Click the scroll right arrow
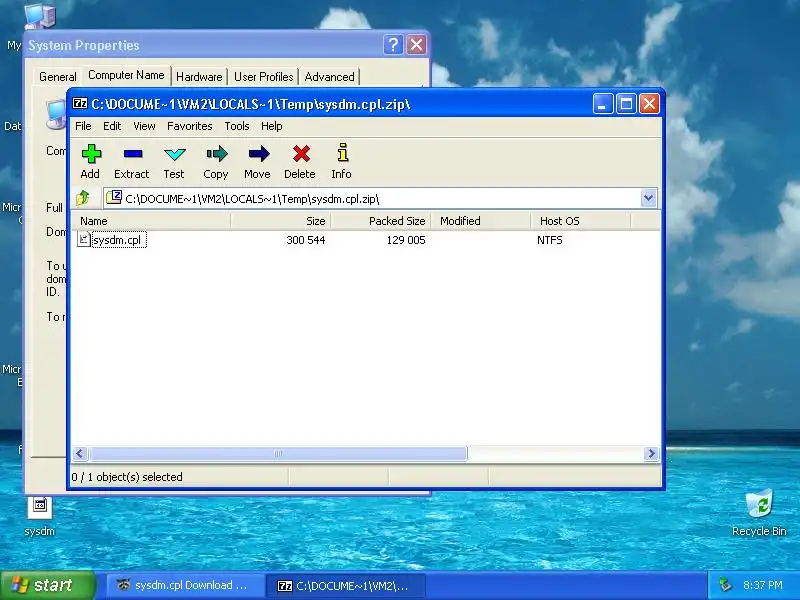Image resolution: width=800 pixels, height=600 pixels. coord(651,453)
